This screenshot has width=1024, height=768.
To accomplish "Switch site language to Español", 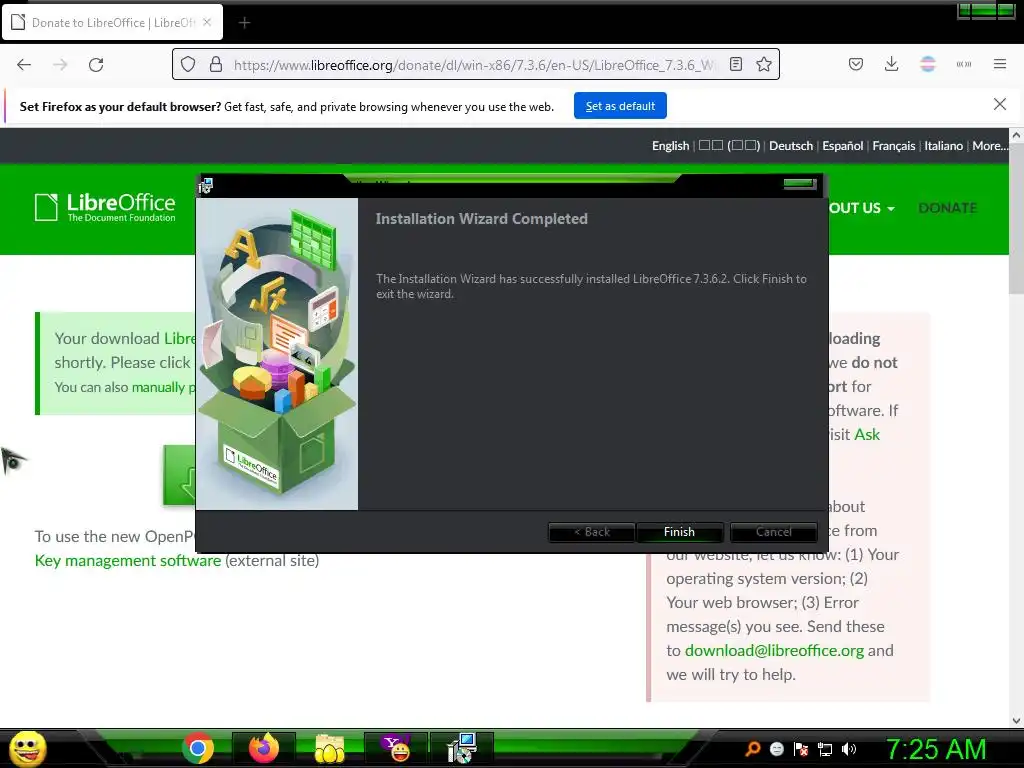I will click(x=842, y=146).
